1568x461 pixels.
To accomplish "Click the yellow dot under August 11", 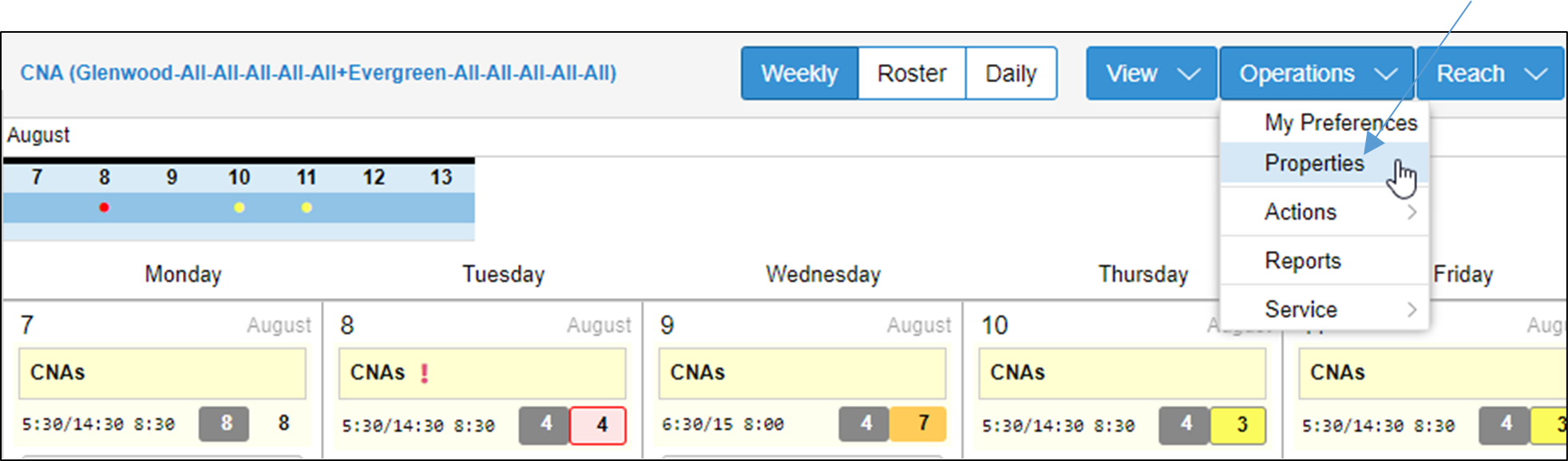I will point(307,208).
